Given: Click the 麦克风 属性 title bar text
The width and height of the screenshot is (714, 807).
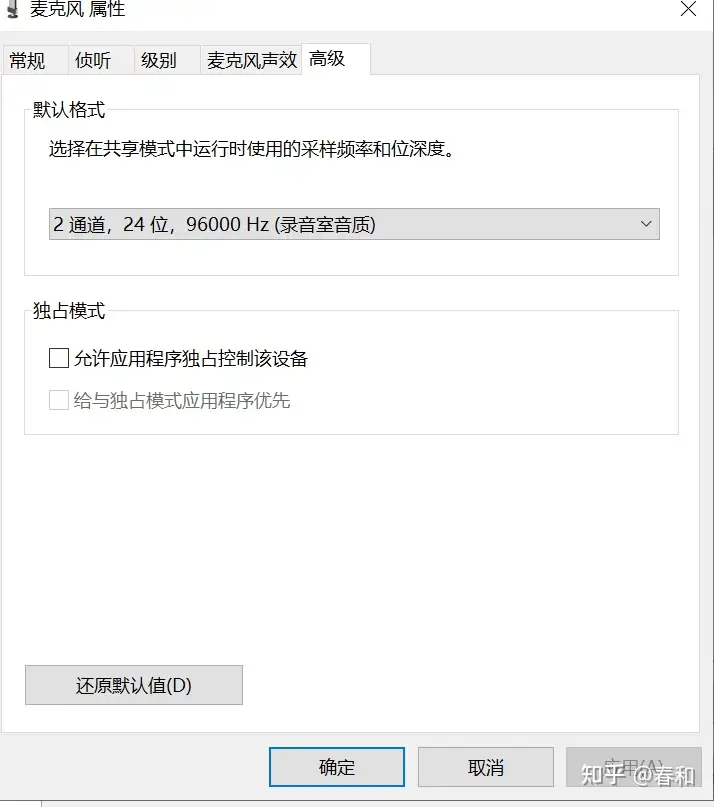Looking at the screenshot, I should [x=77, y=9].
